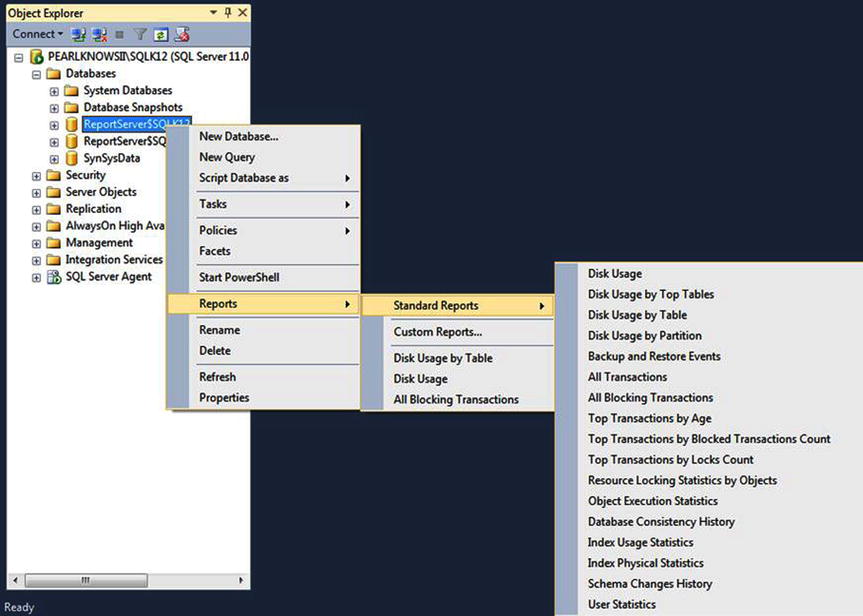Expand the SynSysData database node

click(x=54, y=160)
